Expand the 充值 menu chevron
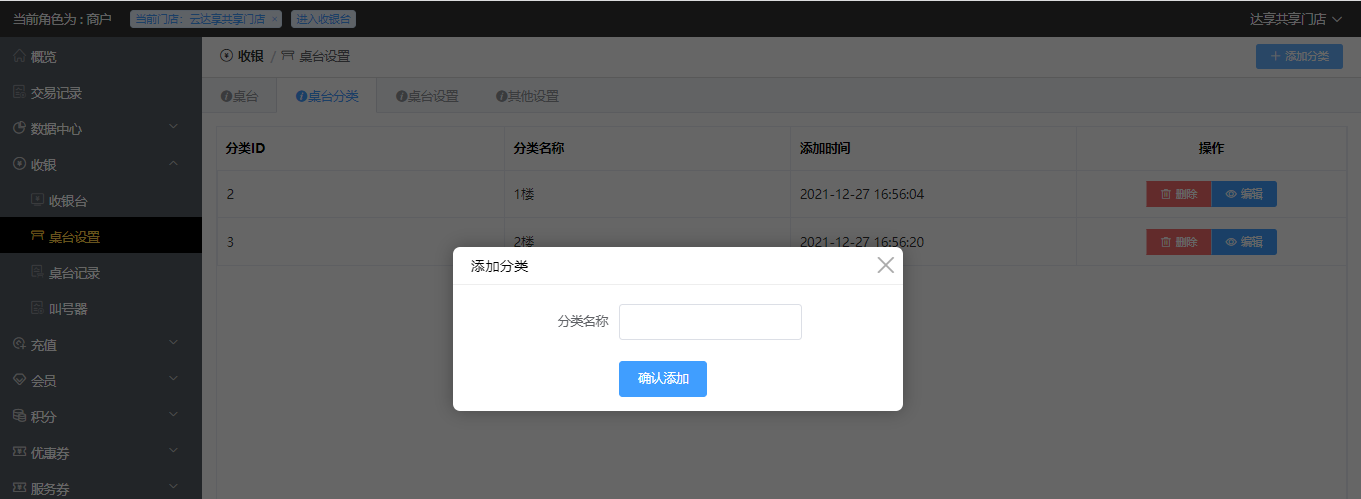This screenshot has width=1361, height=499. coord(173,343)
